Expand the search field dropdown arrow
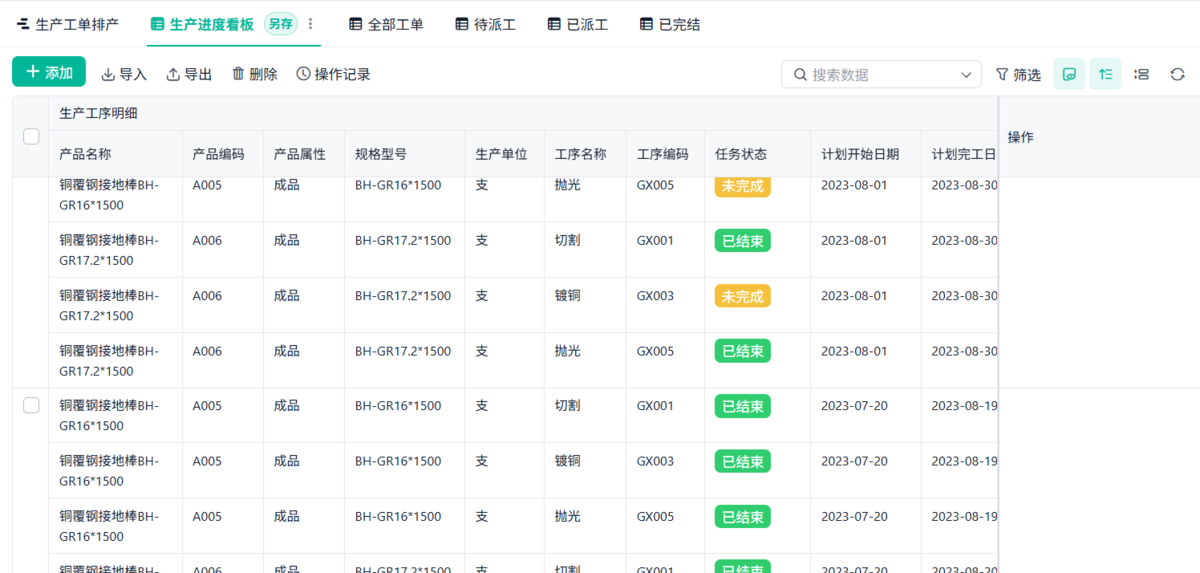The height and width of the screenshot is (573, 1200). [x=965, y=74]
